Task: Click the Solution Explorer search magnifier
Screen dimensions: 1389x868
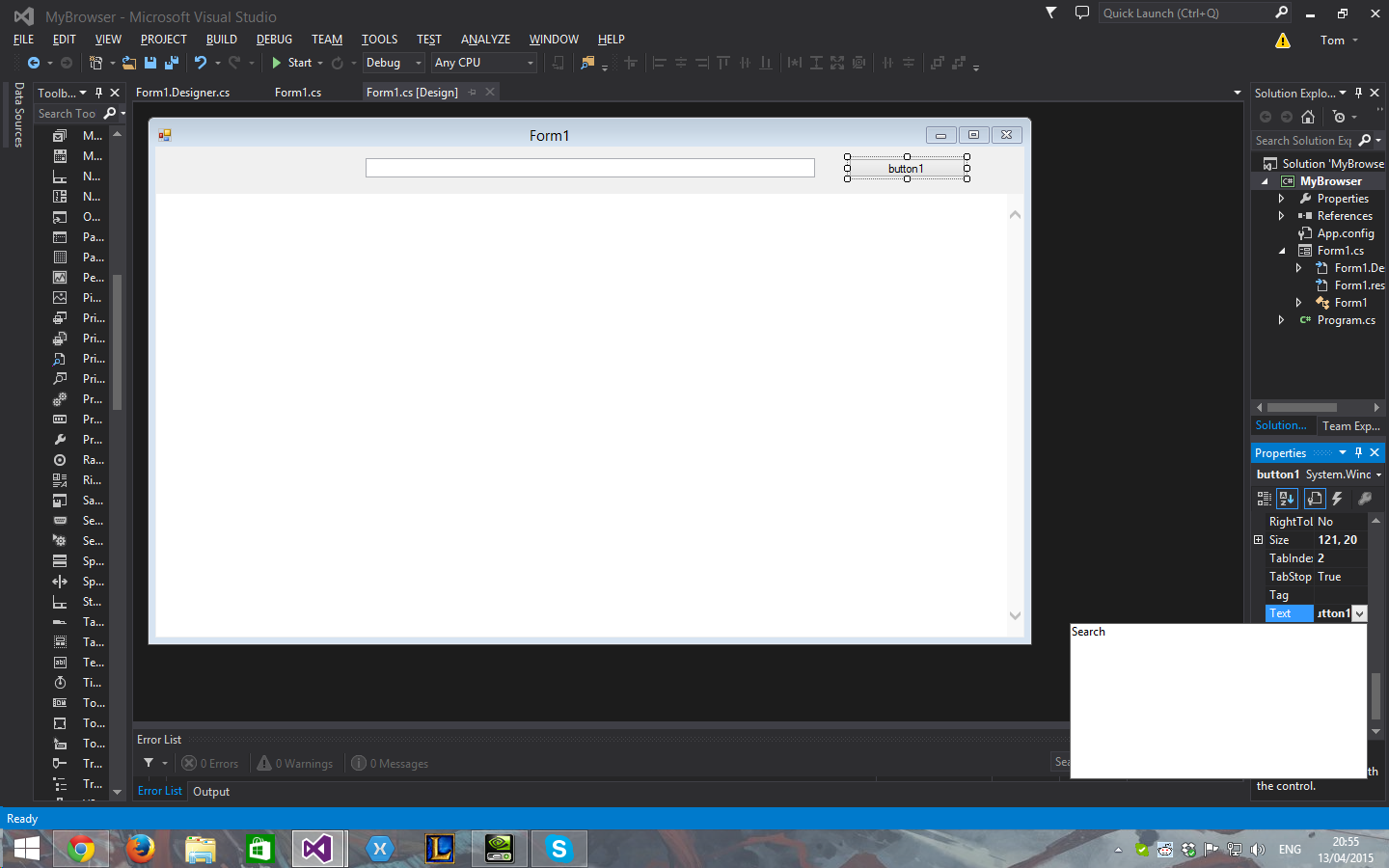Action: pyautogui.click(x=1365, y=141)
